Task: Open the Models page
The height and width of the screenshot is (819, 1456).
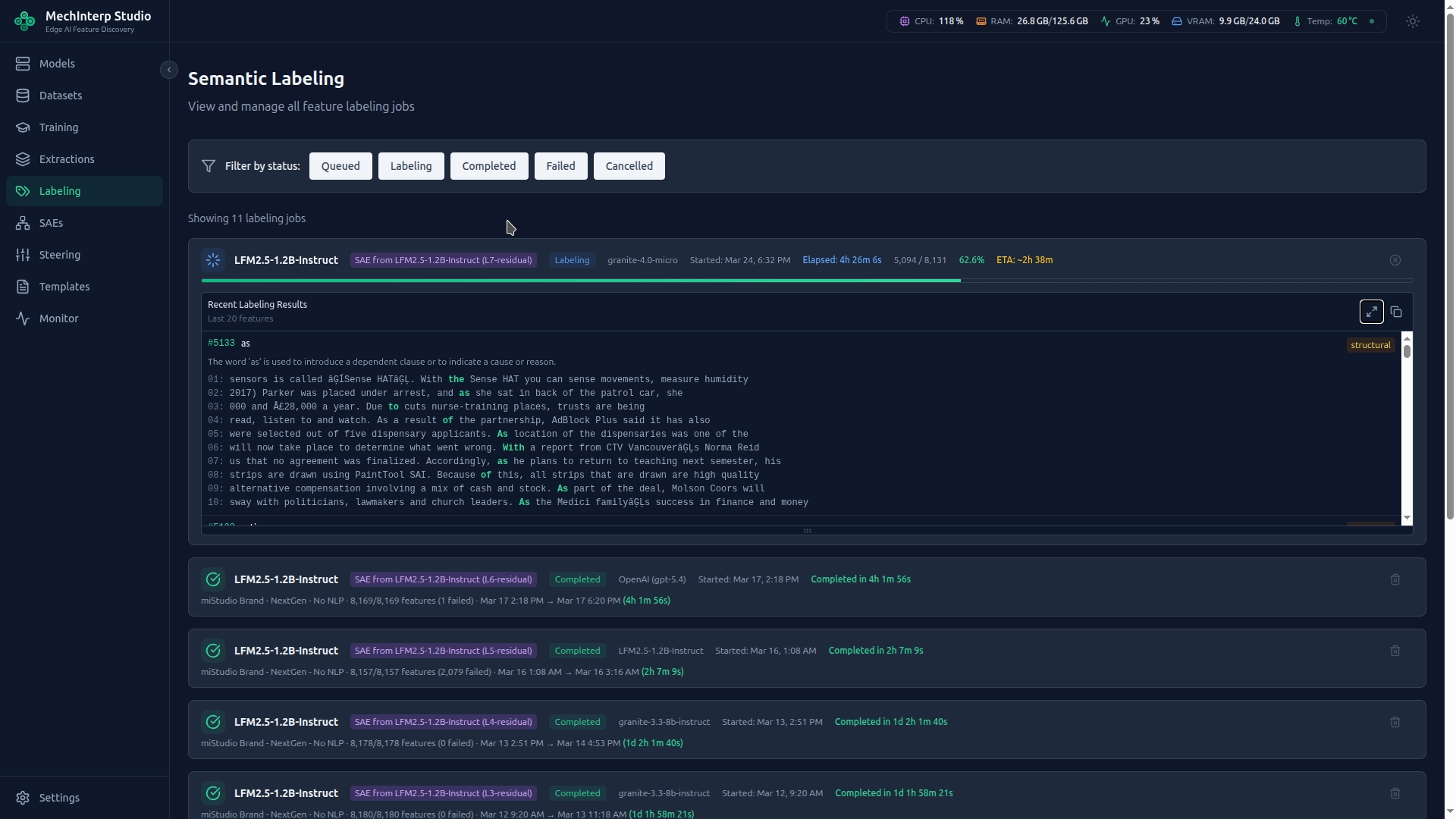Action: point(84,64)
